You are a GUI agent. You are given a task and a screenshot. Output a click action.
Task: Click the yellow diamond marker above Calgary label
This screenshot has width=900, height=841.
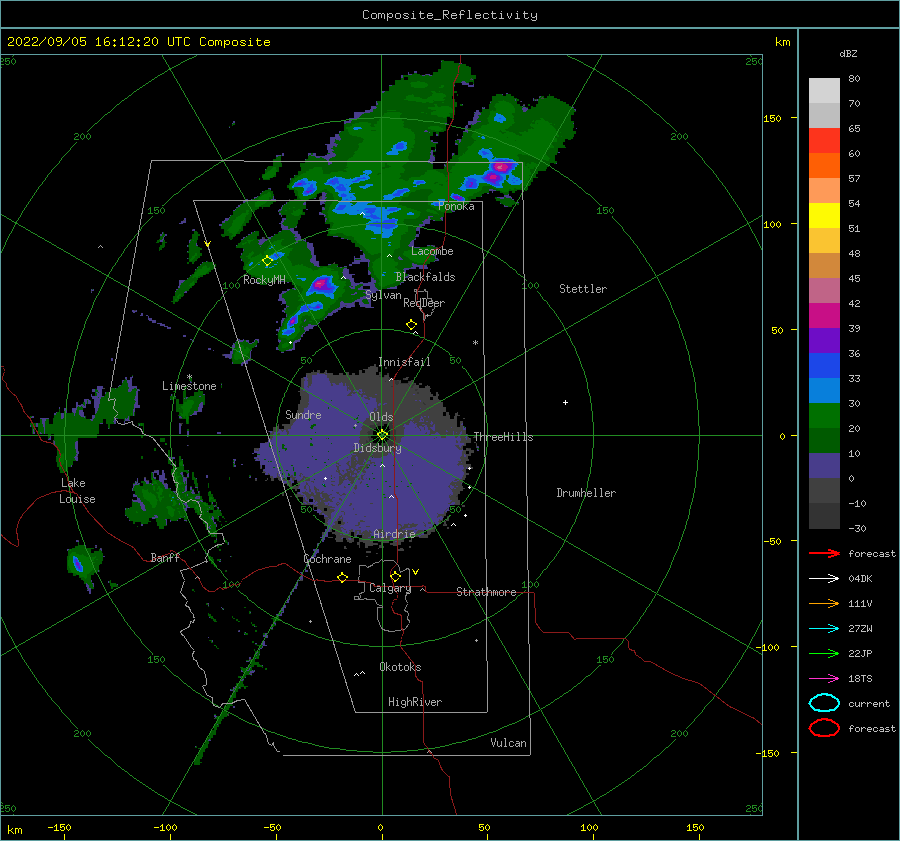(395, 576)
